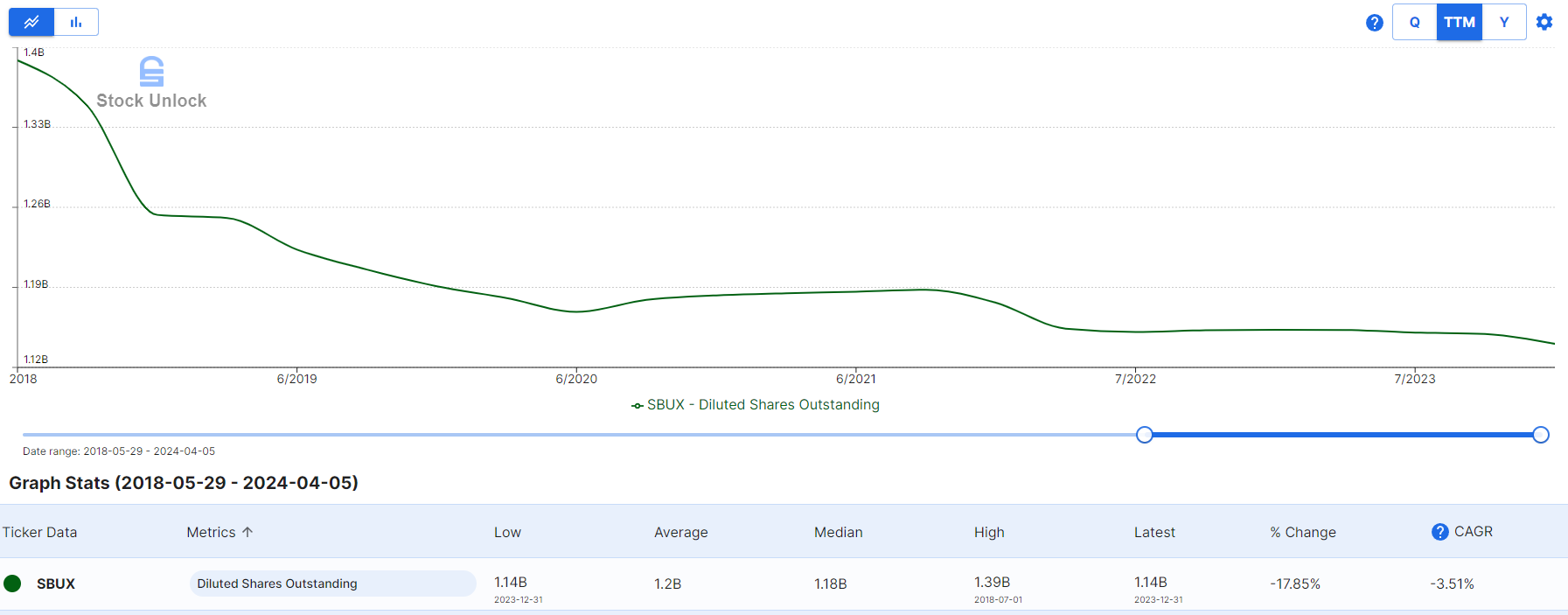Open CAGR help icon
This screenshot has width=1568, height=615.
(x=1439, y=532)
